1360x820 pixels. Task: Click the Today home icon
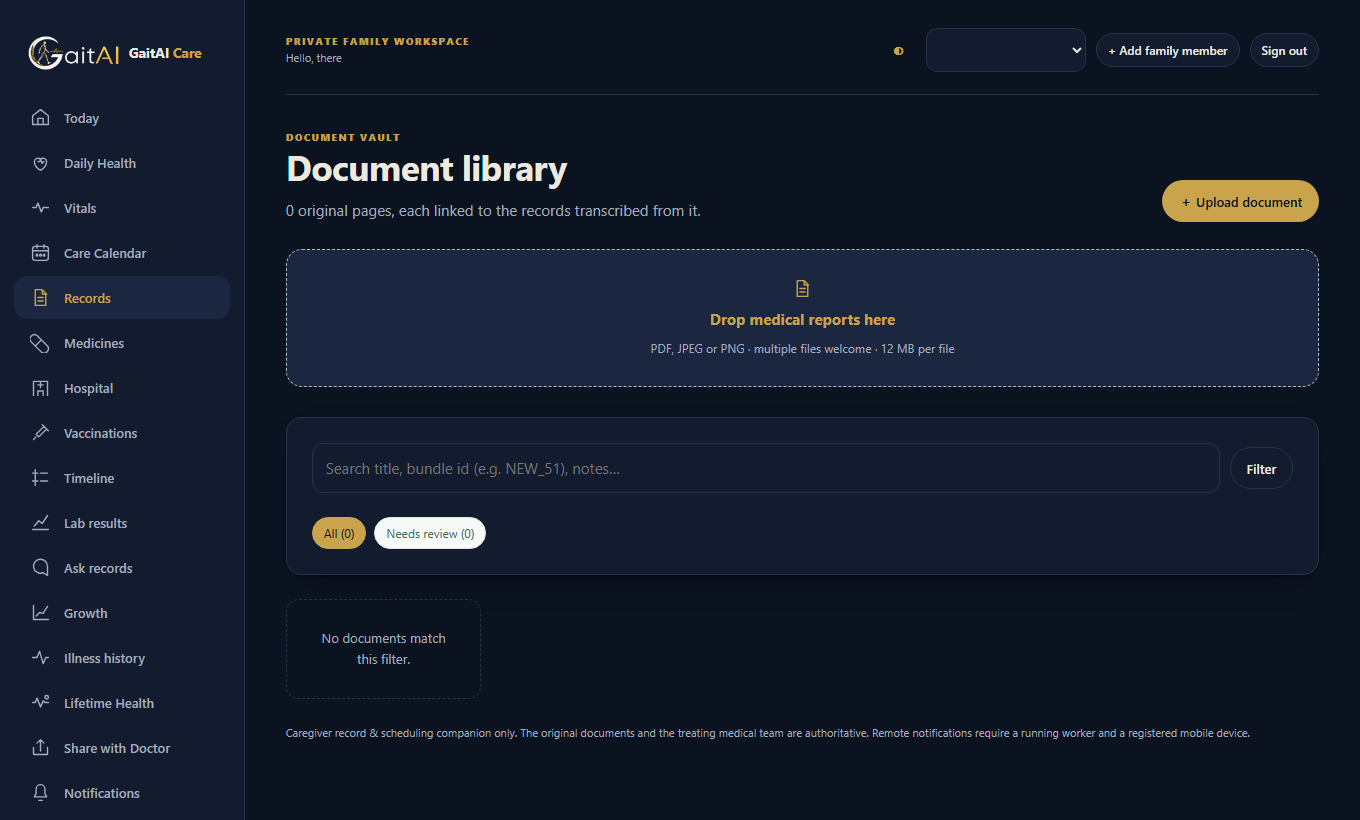point(40,118)
